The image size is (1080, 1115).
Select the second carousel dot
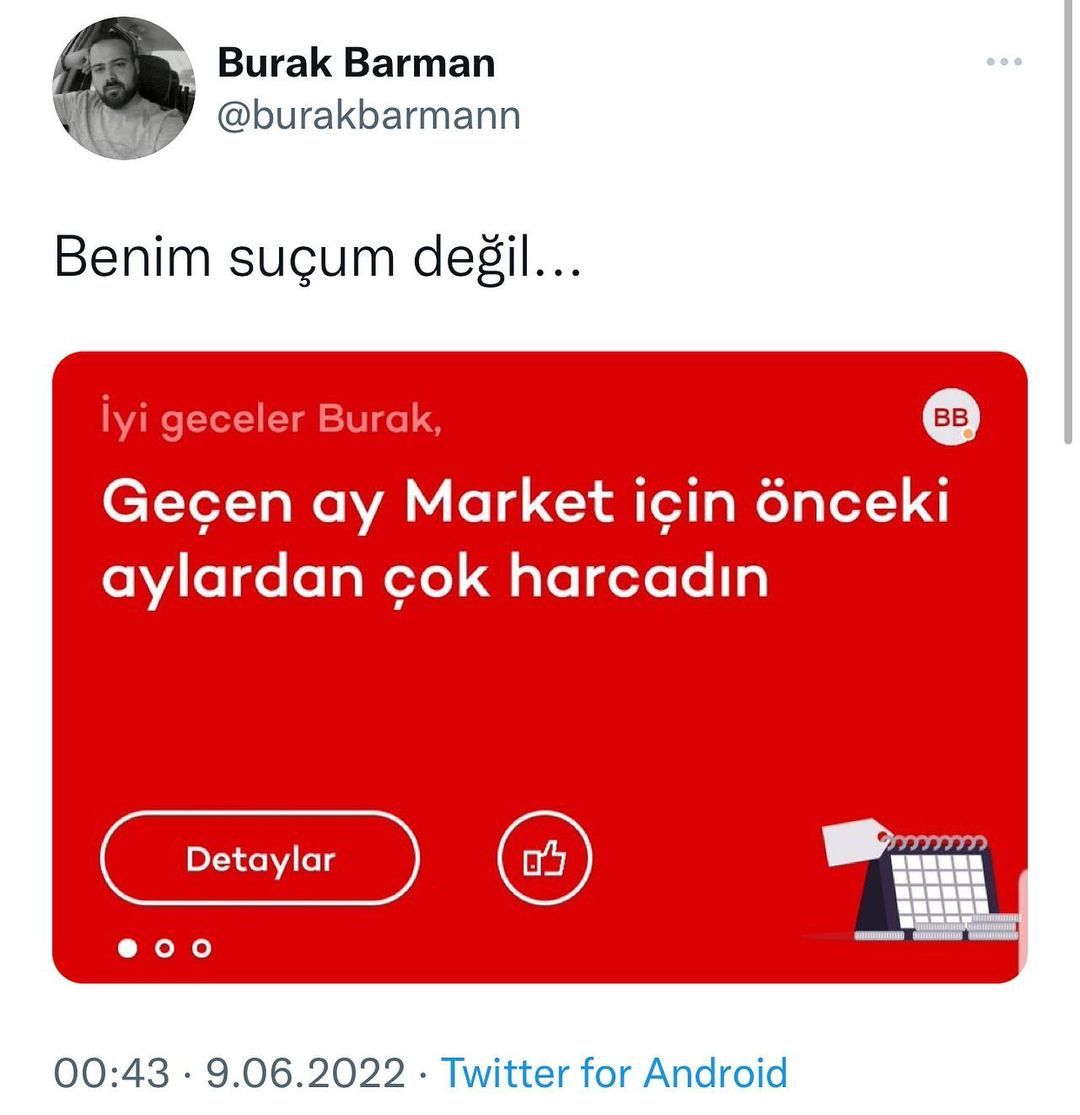(164, 948)
